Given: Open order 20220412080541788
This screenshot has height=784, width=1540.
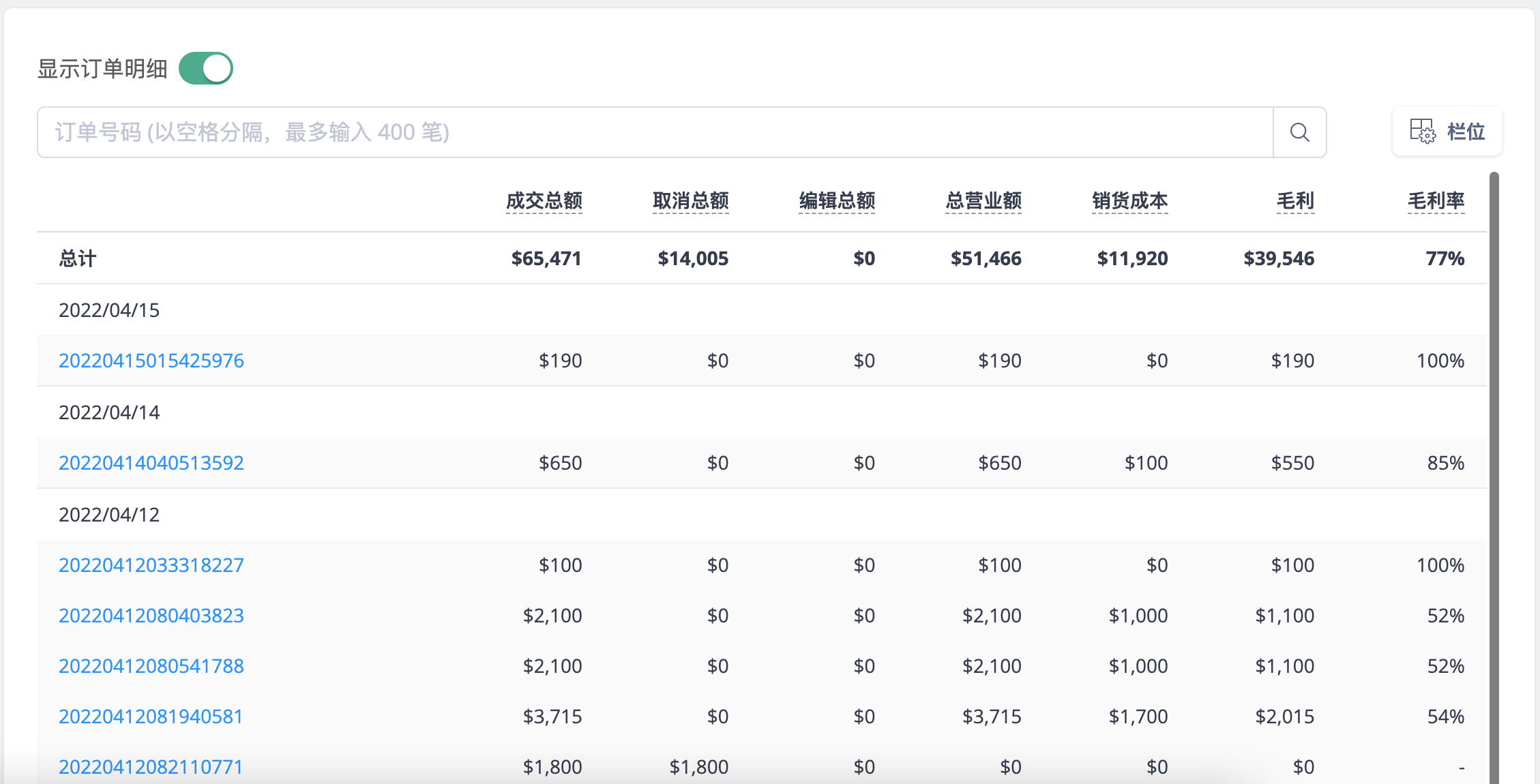Looking at the screenshot, I should coord(151,666).
